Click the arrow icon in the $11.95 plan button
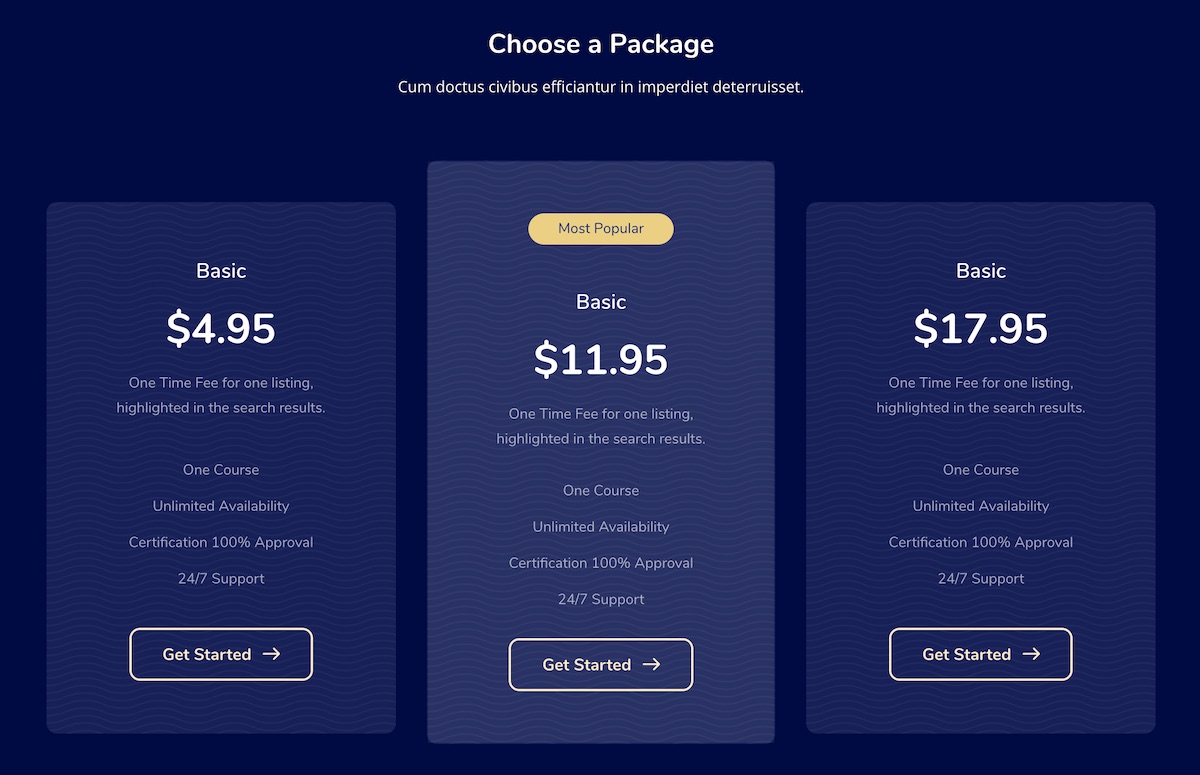The image size is (1200, 775). [x=651, y=665]
